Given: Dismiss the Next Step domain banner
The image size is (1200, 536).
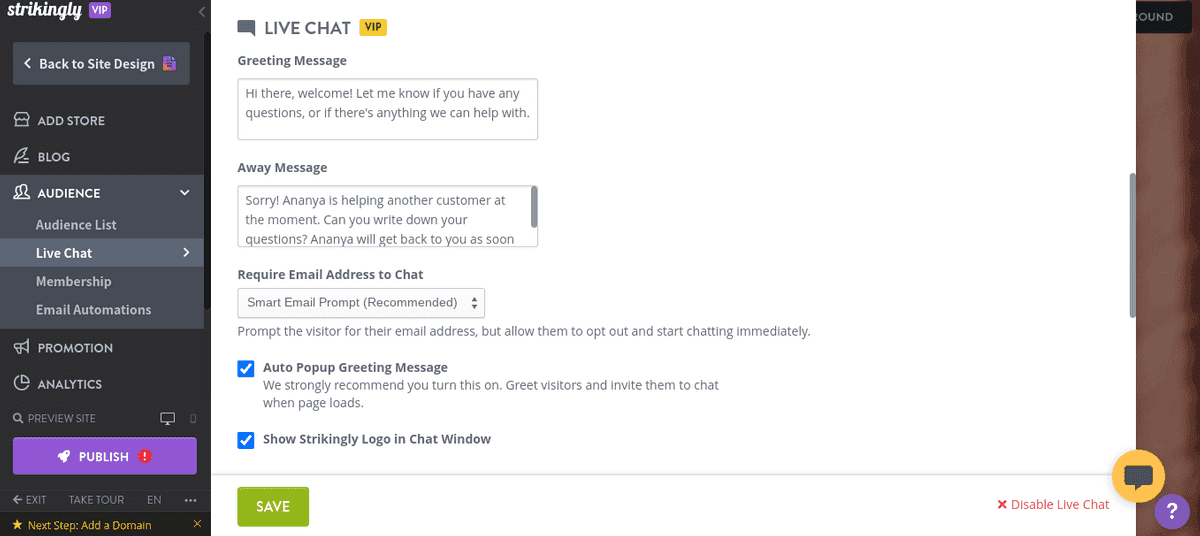Looking at the screenshot, I should (x=197, y=524).
